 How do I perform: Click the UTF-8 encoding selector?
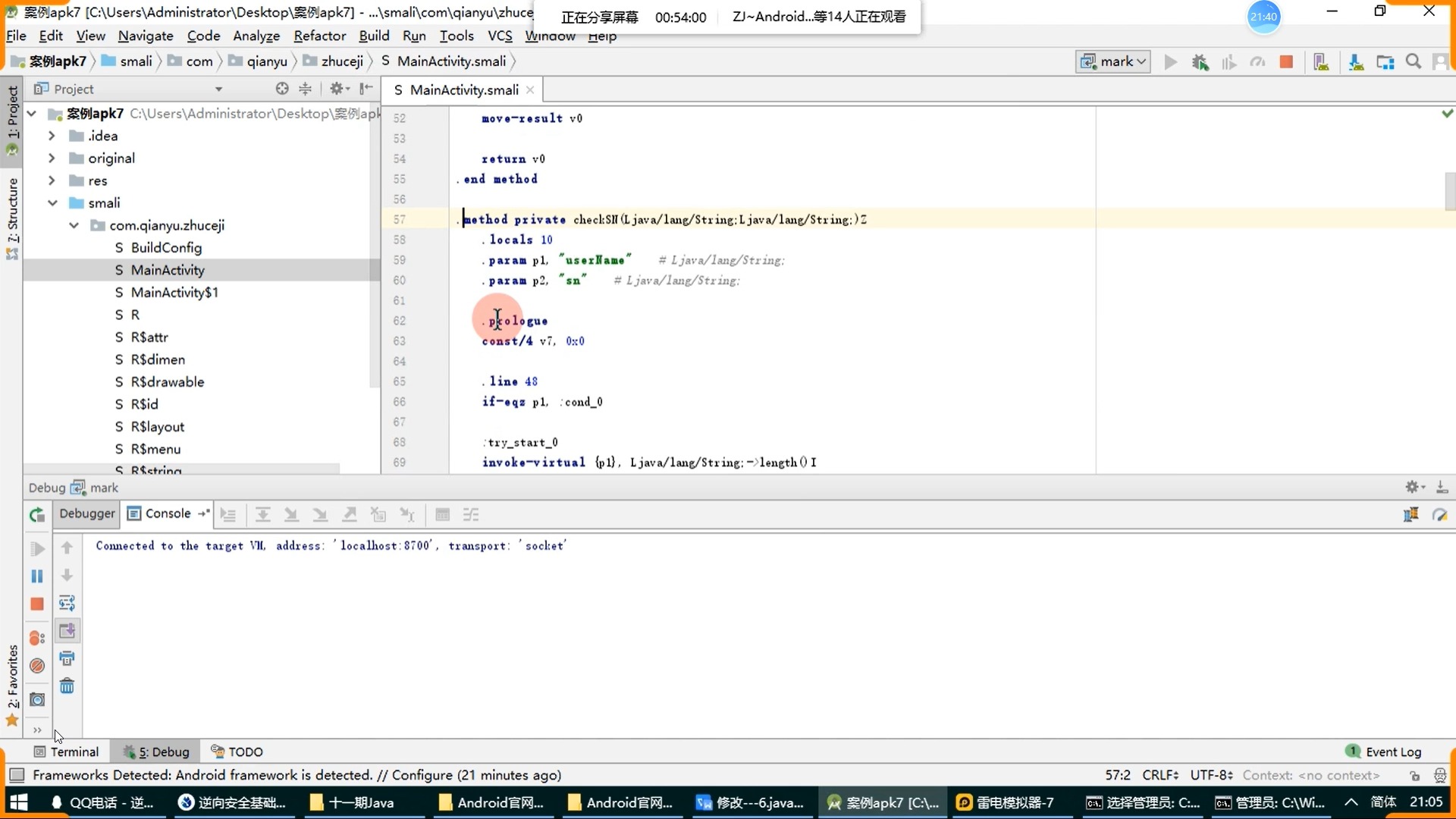[1212, 775]
